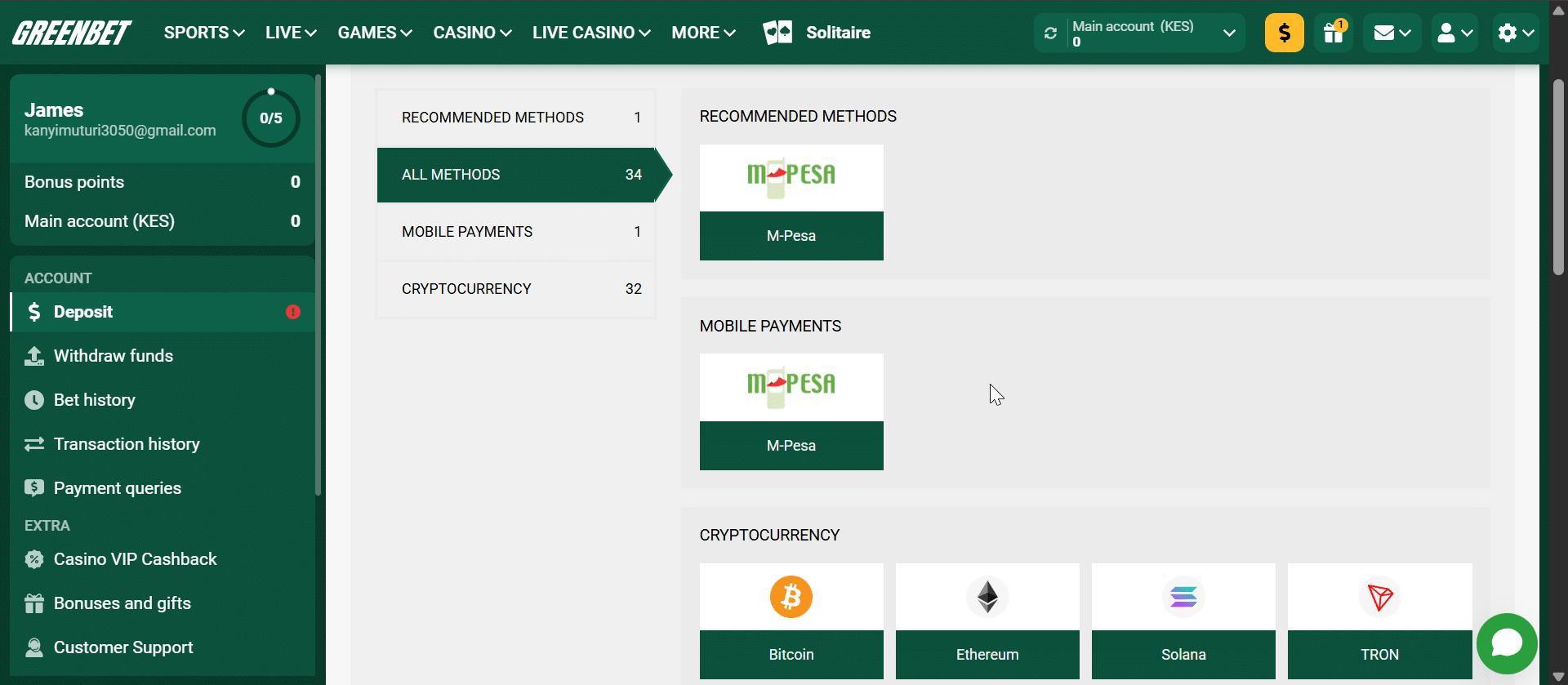Screen dimensions: 1568x685
Task: Expand the settings dropdown chevron
Action: [1528, 33]
